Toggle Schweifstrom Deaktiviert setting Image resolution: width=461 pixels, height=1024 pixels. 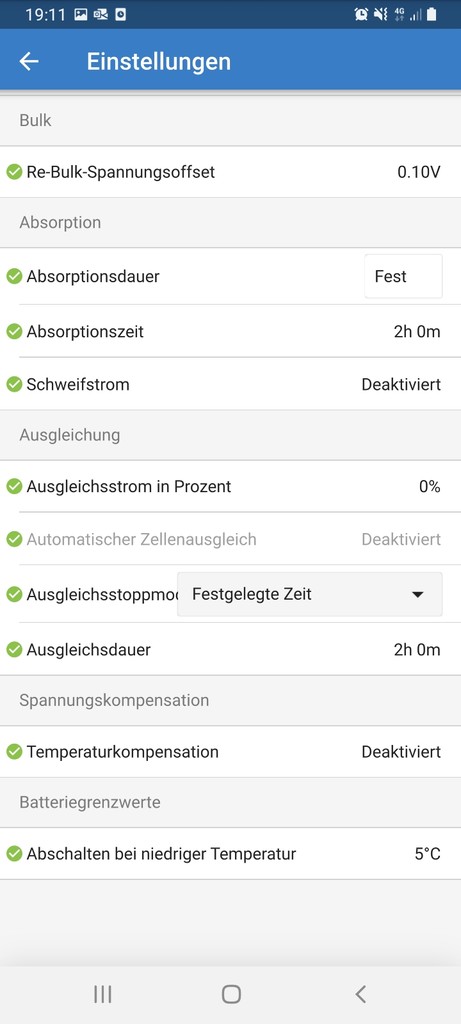point(401,385)
